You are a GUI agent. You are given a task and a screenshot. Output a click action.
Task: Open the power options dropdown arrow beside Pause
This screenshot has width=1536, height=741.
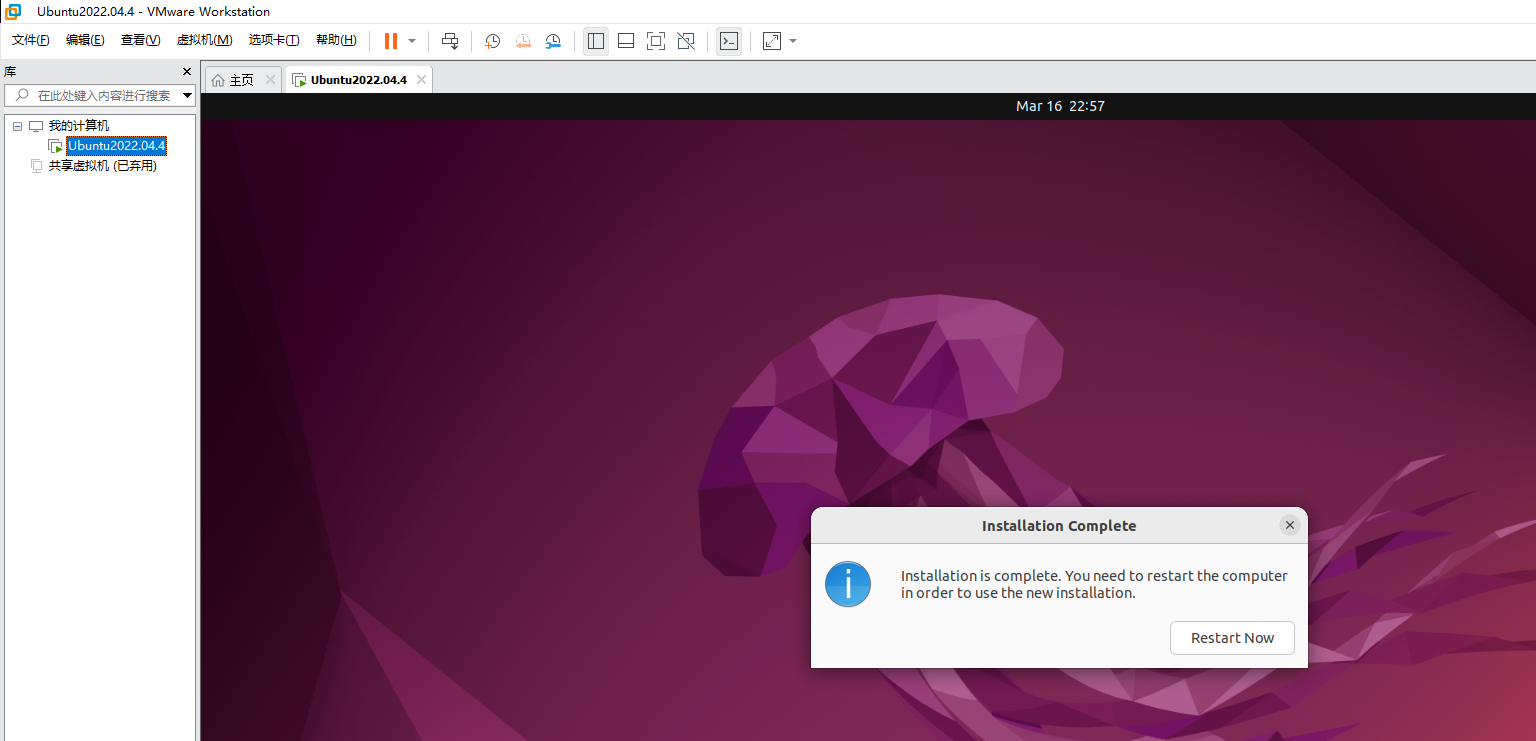pyautogui.click(x=412, y=41)
